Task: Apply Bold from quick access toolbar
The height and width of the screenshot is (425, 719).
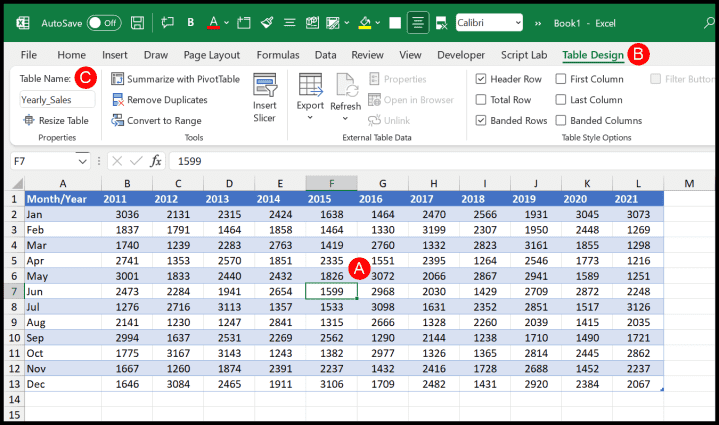Action: (x=190, y=22)
